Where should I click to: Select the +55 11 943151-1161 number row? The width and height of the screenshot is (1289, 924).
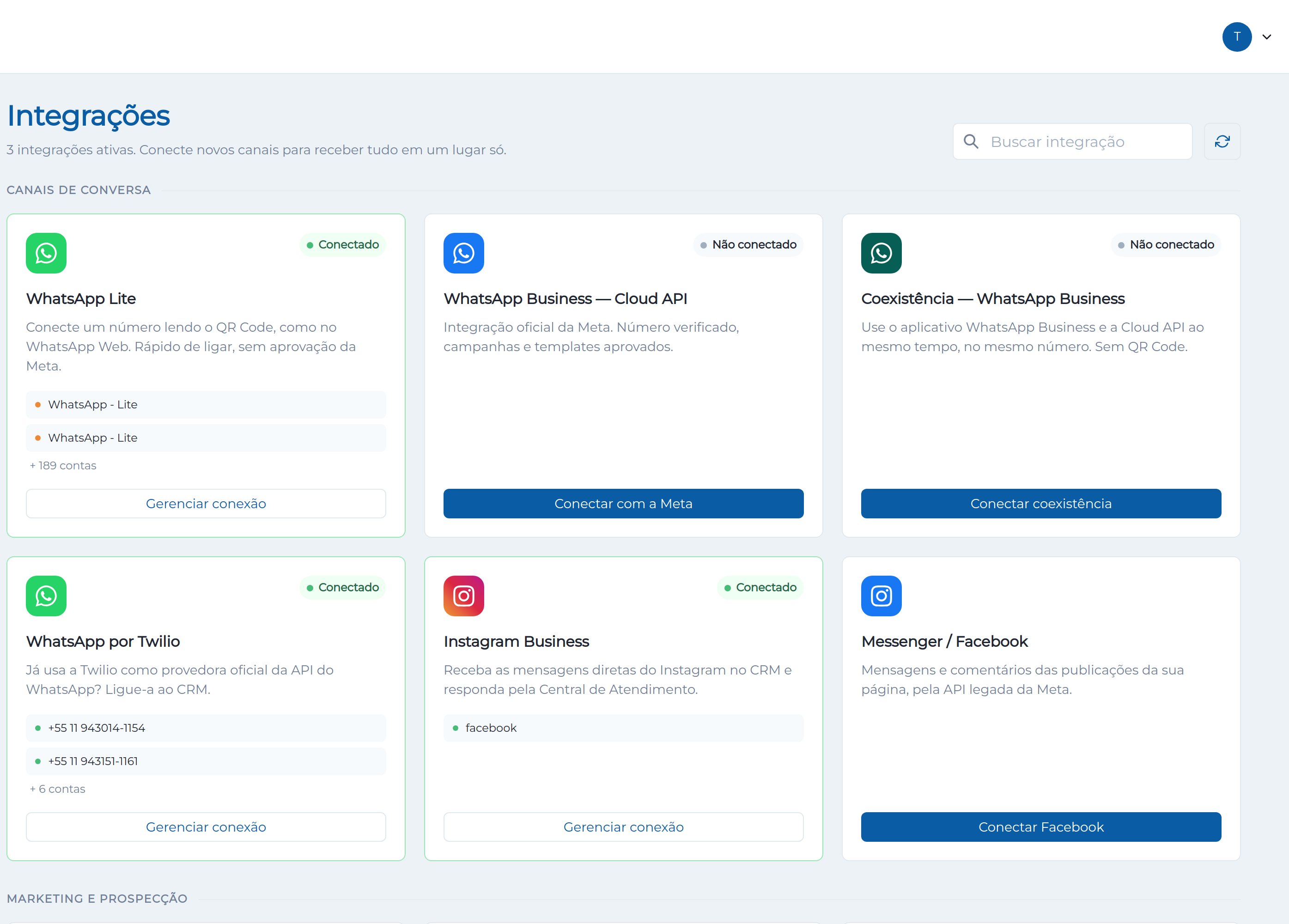click(206, 761)
